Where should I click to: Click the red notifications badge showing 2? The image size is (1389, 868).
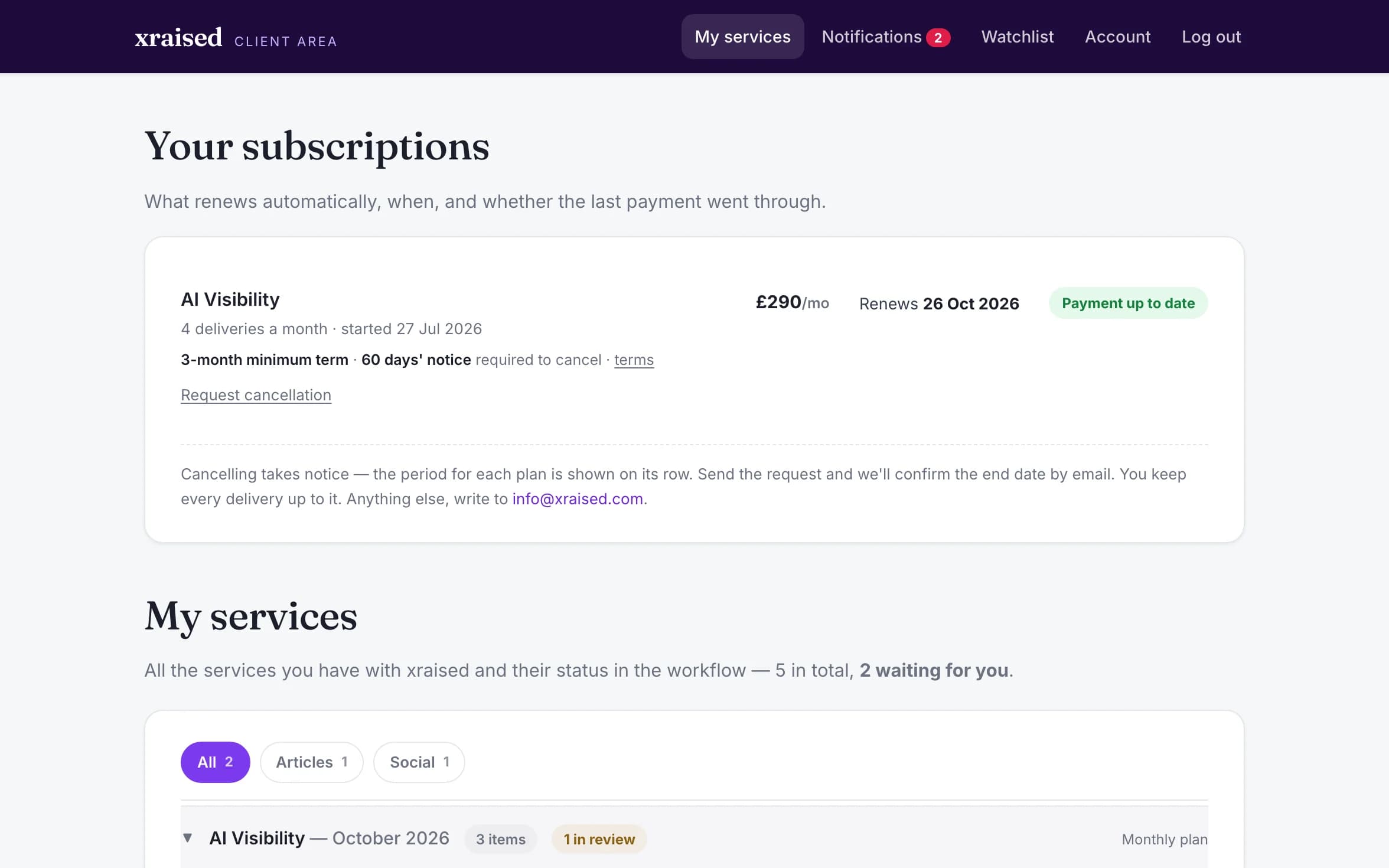pyautogui.click(x=938, y=38)
